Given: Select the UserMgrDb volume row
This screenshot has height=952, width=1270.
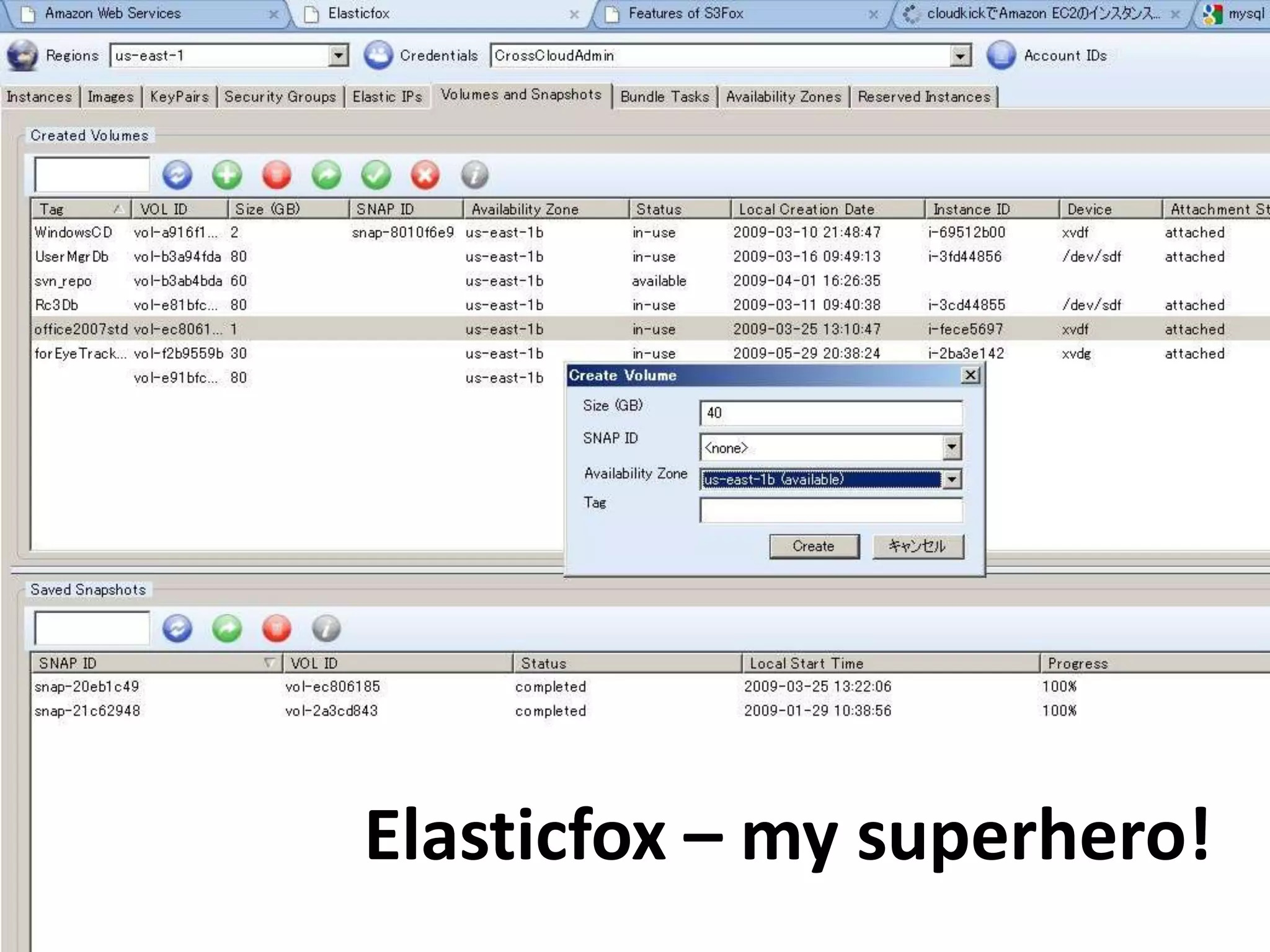Looking at the screenshot, I should click(651, 257).
